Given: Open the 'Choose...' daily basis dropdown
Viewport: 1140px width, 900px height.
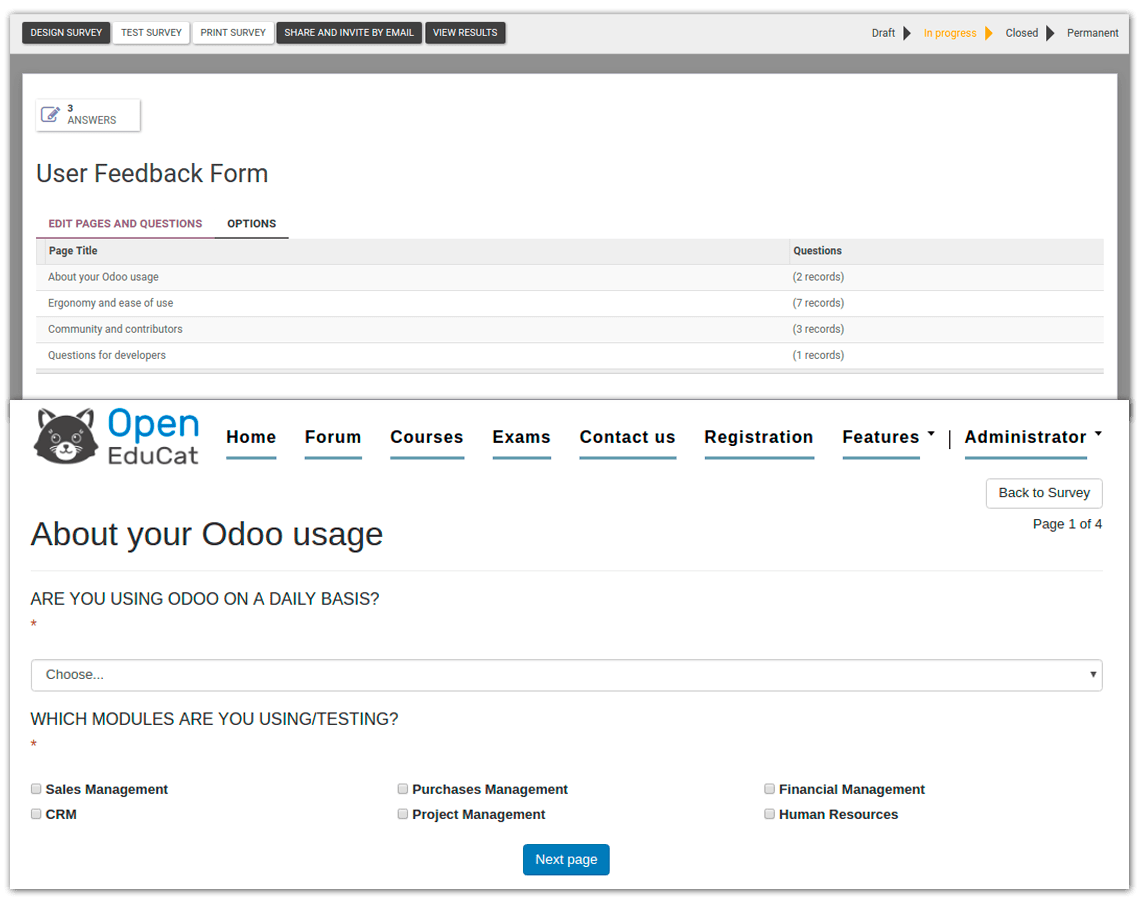Looking at the screenshot, I should (566, 675).
